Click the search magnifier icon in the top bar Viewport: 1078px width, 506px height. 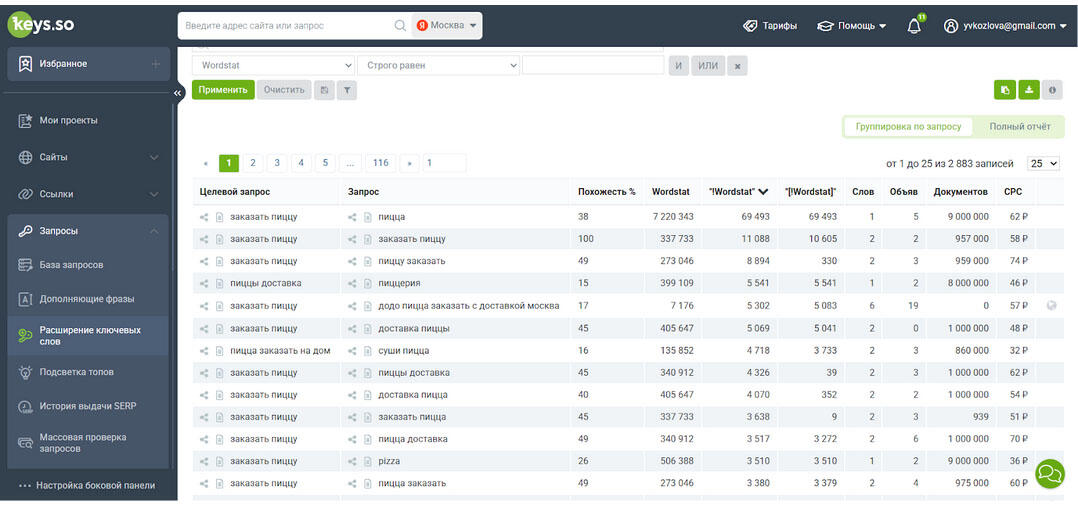[x=400, y=26]
